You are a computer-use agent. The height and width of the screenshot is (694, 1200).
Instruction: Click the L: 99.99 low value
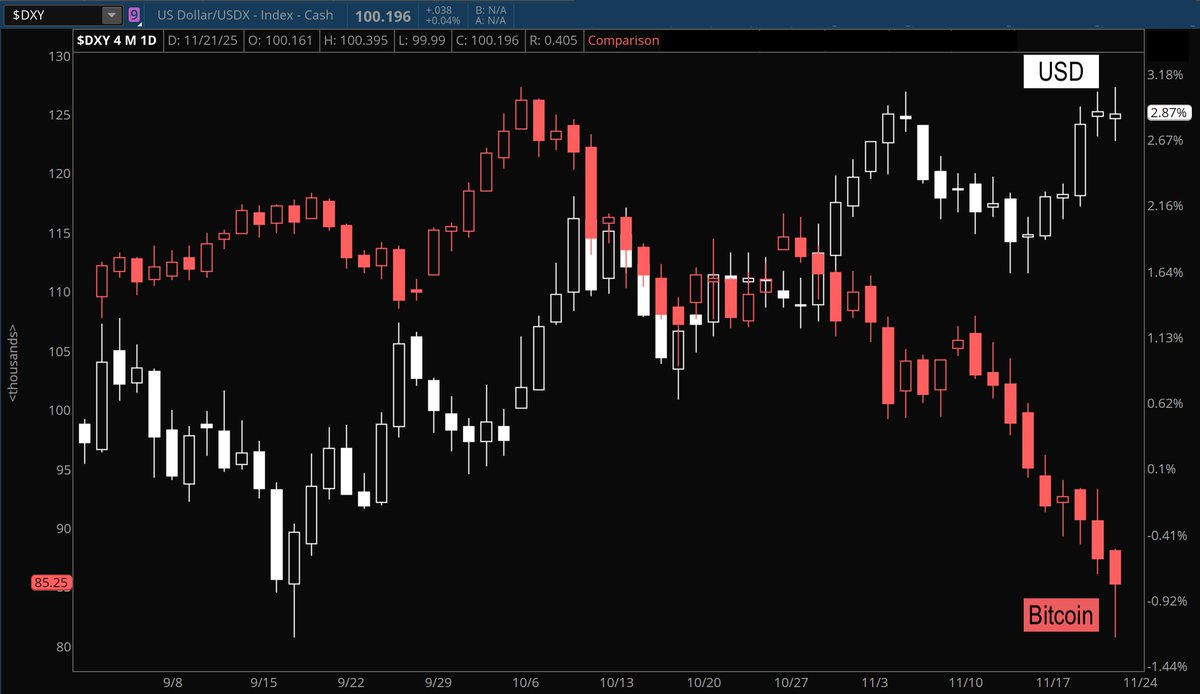[421, 41]
